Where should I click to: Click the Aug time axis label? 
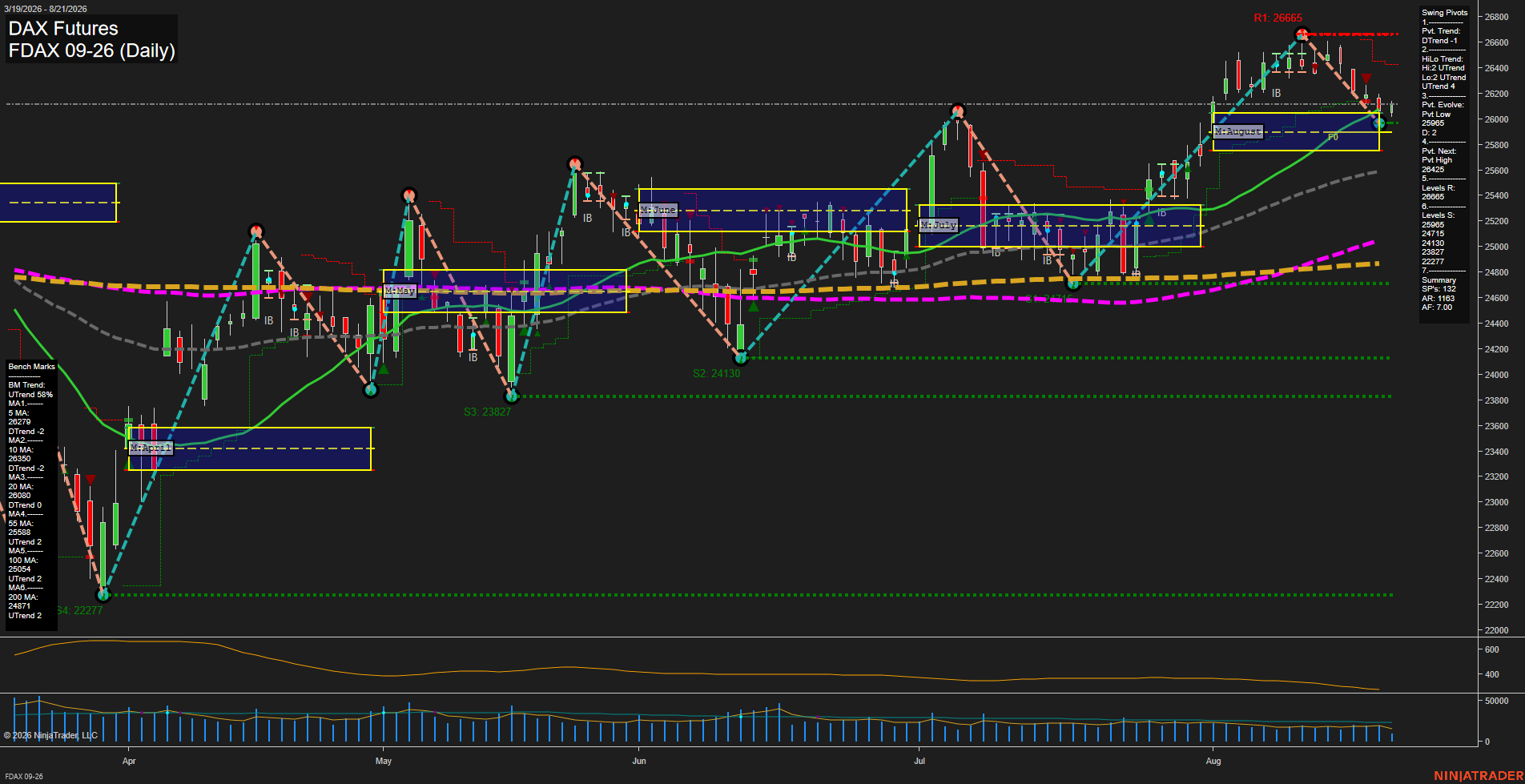[1213, 761]
